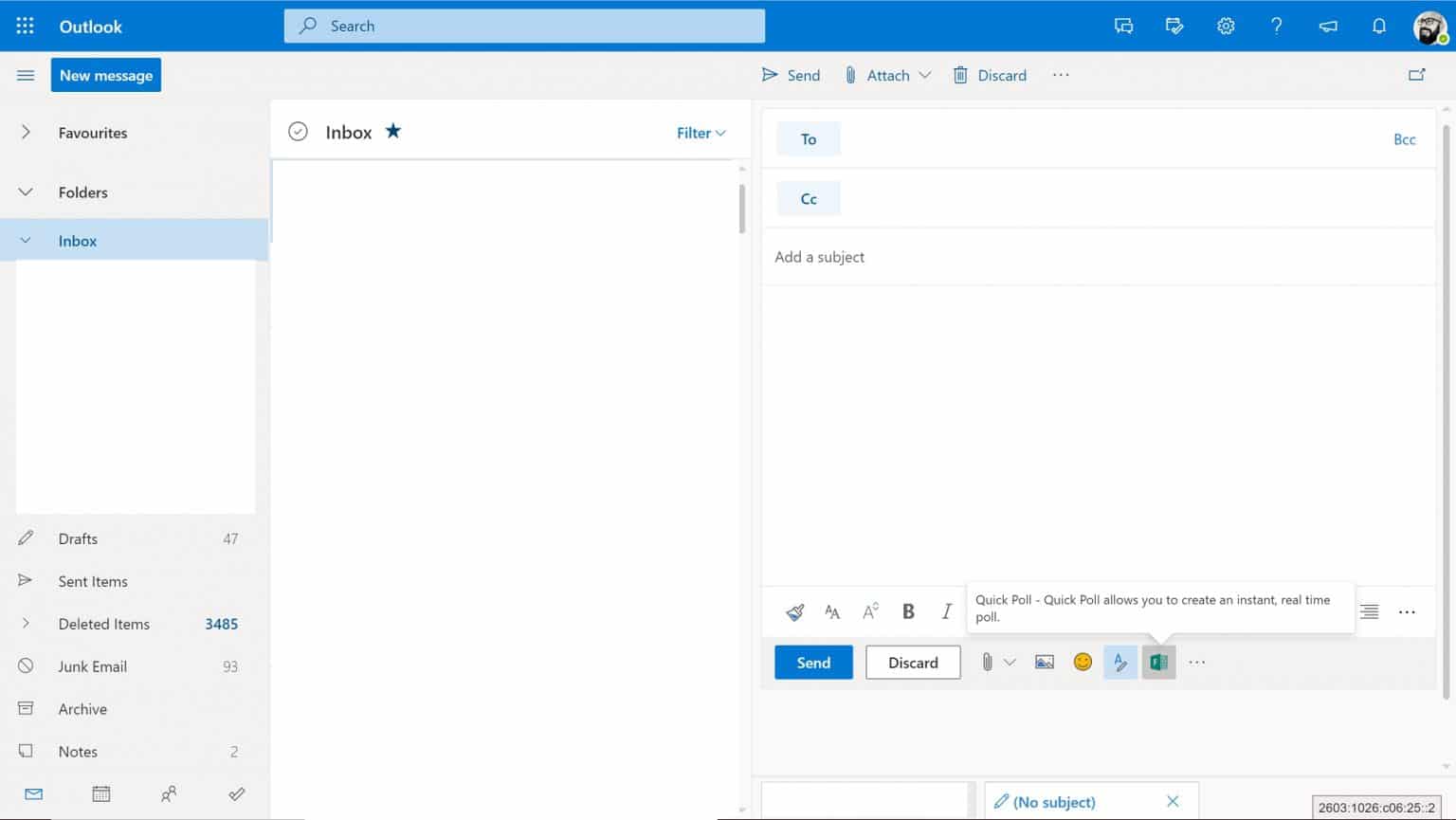Click the Send button
Viewport: 1456px width, 820px height.
click(x=812, y=662)
